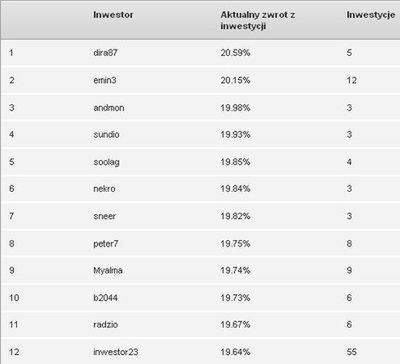Open investor soolag profile

pyautogui.click(x=106, y=162)
